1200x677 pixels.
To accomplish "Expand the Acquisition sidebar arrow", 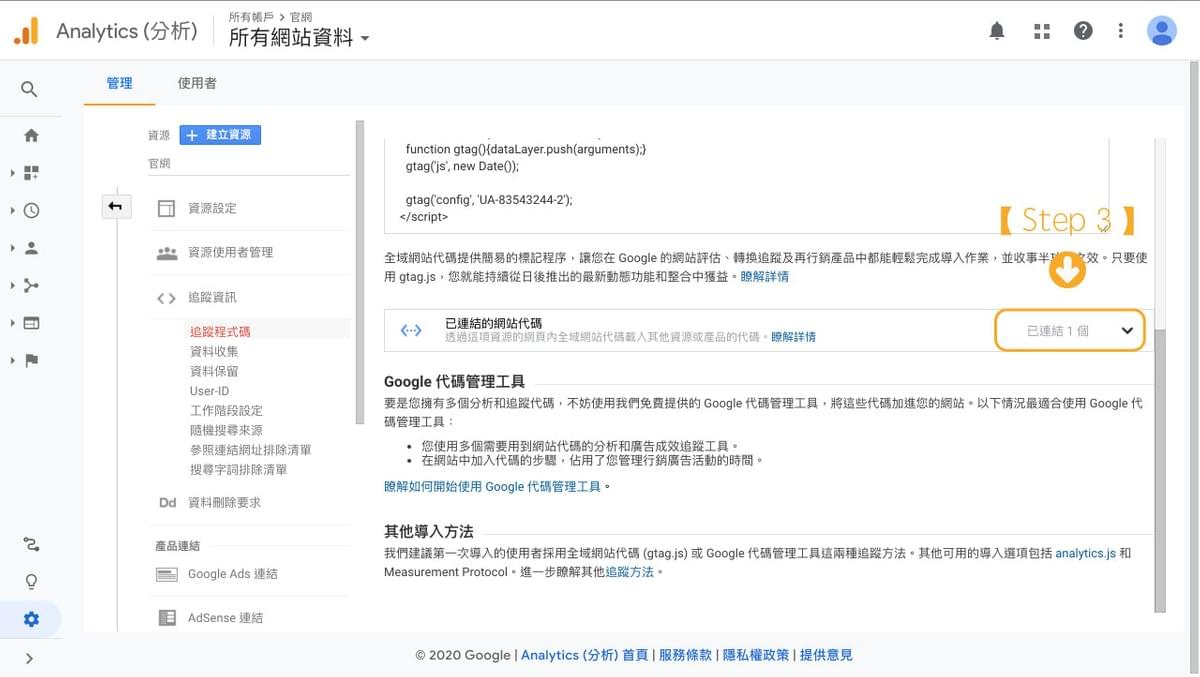I will point(13,286).
